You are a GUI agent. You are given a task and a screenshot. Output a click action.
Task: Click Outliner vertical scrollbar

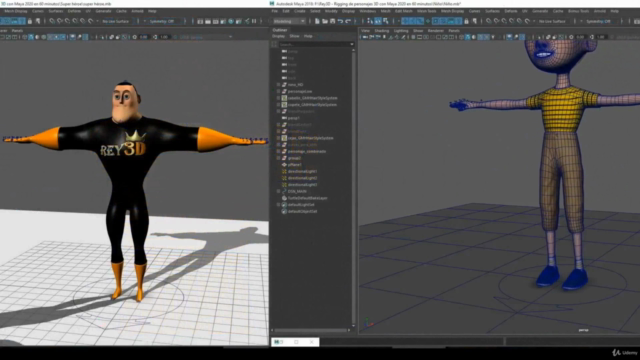pyautogui.click(x=353, y=188)
